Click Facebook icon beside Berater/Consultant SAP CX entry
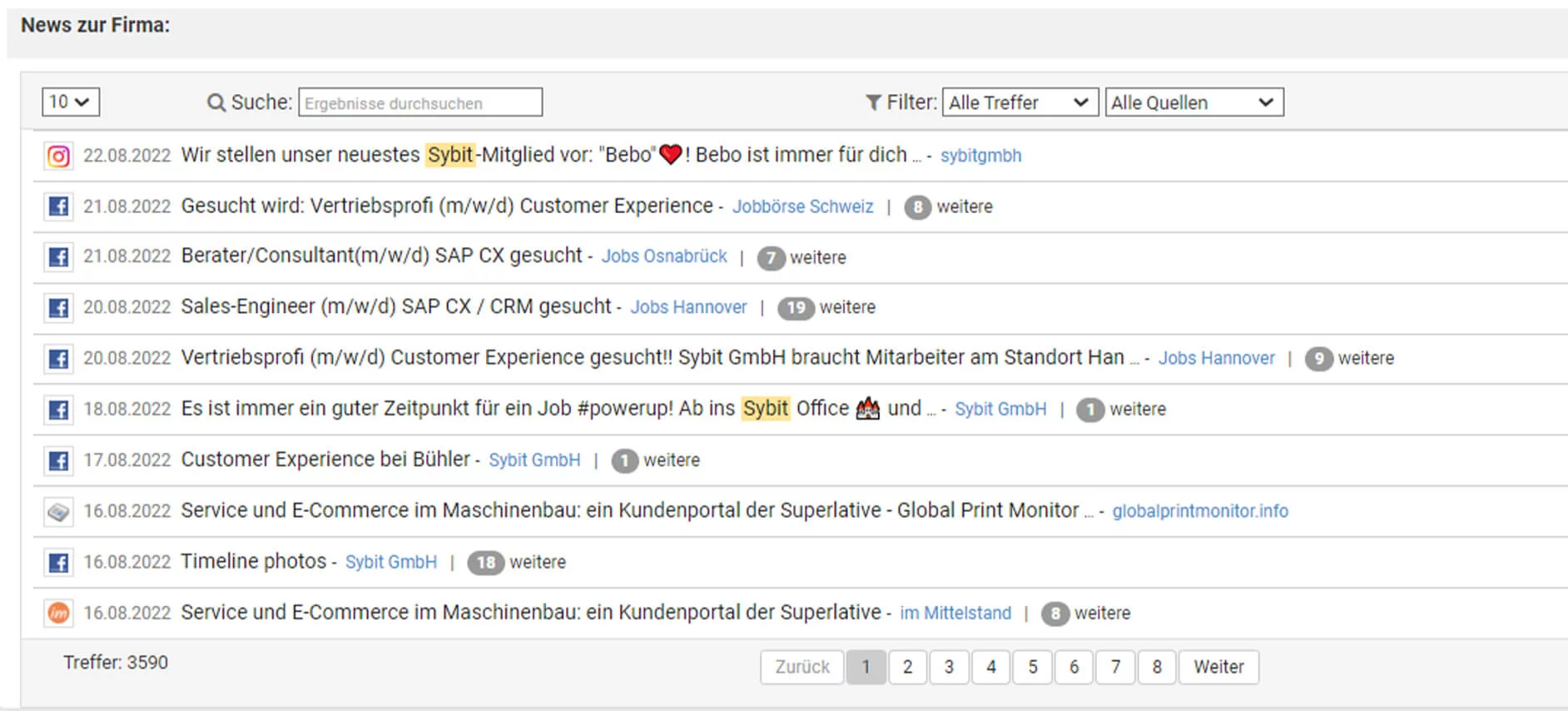This screenshot has height=711, width=1568. coord(58,257)
